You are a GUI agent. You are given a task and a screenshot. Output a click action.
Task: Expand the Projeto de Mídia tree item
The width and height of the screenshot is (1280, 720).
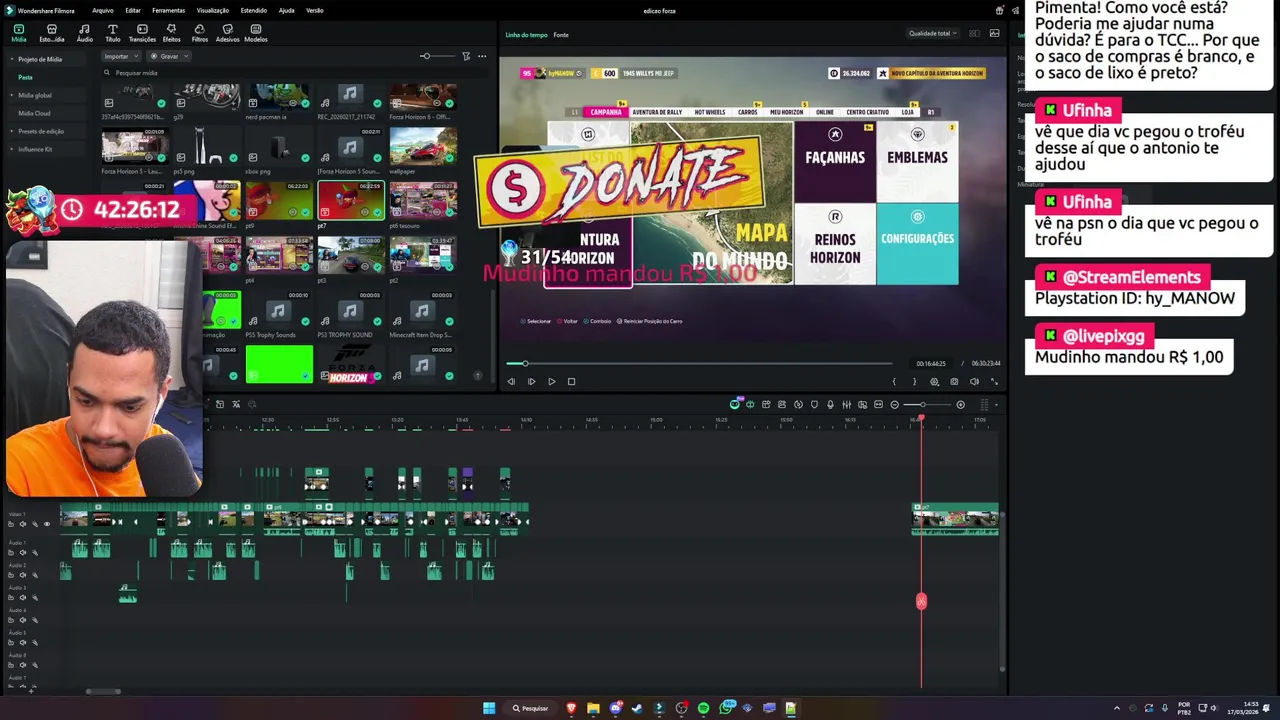[x=12, y=59]
